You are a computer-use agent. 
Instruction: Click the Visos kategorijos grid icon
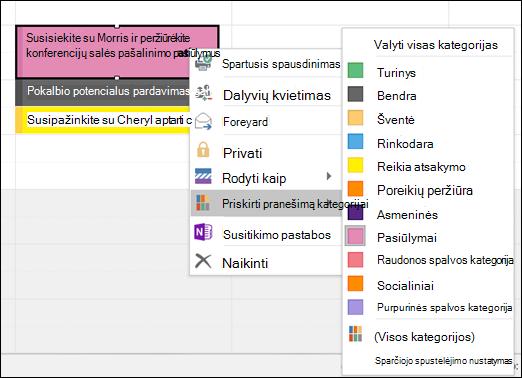[x=355, y=334]
